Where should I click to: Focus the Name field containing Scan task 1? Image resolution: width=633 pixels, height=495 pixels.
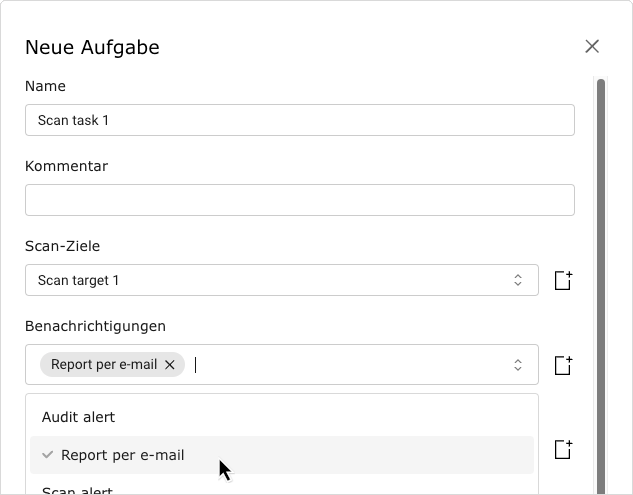(x=299, y=120)
